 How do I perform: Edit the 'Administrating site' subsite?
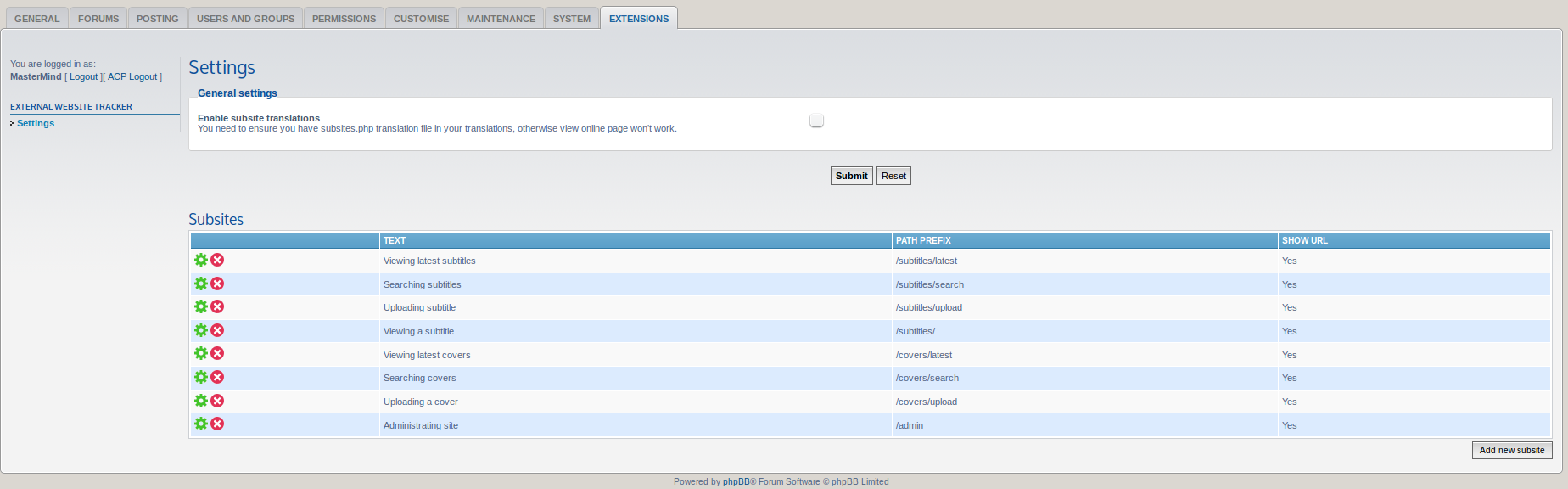tap(201, 424)
